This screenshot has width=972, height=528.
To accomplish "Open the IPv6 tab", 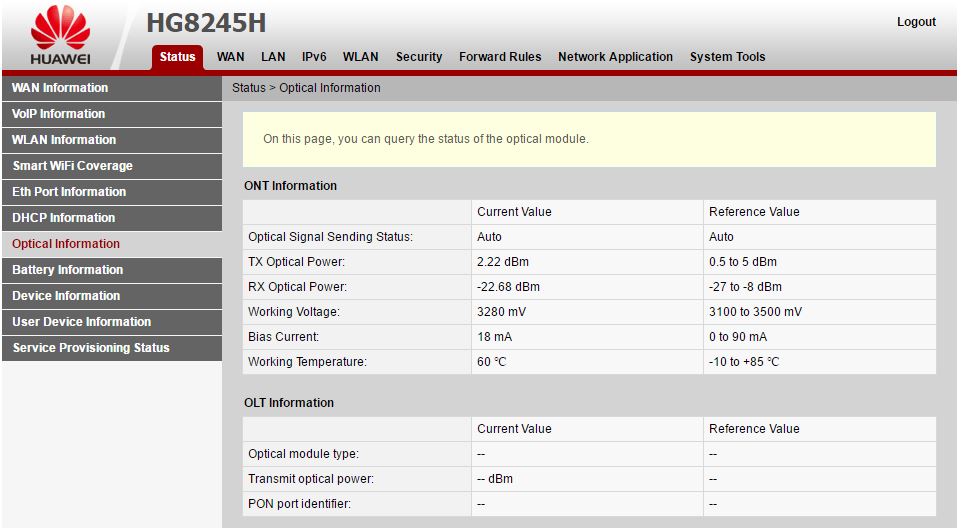I will tap(314, 57).
